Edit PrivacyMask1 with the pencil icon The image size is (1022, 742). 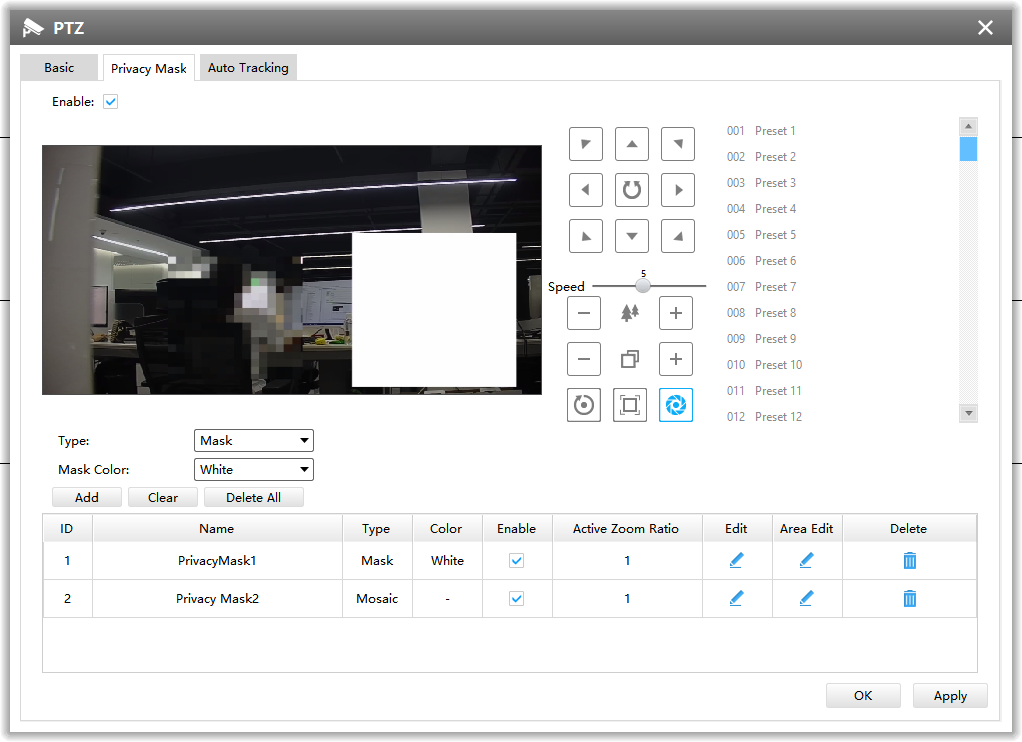tap(736, 561)
